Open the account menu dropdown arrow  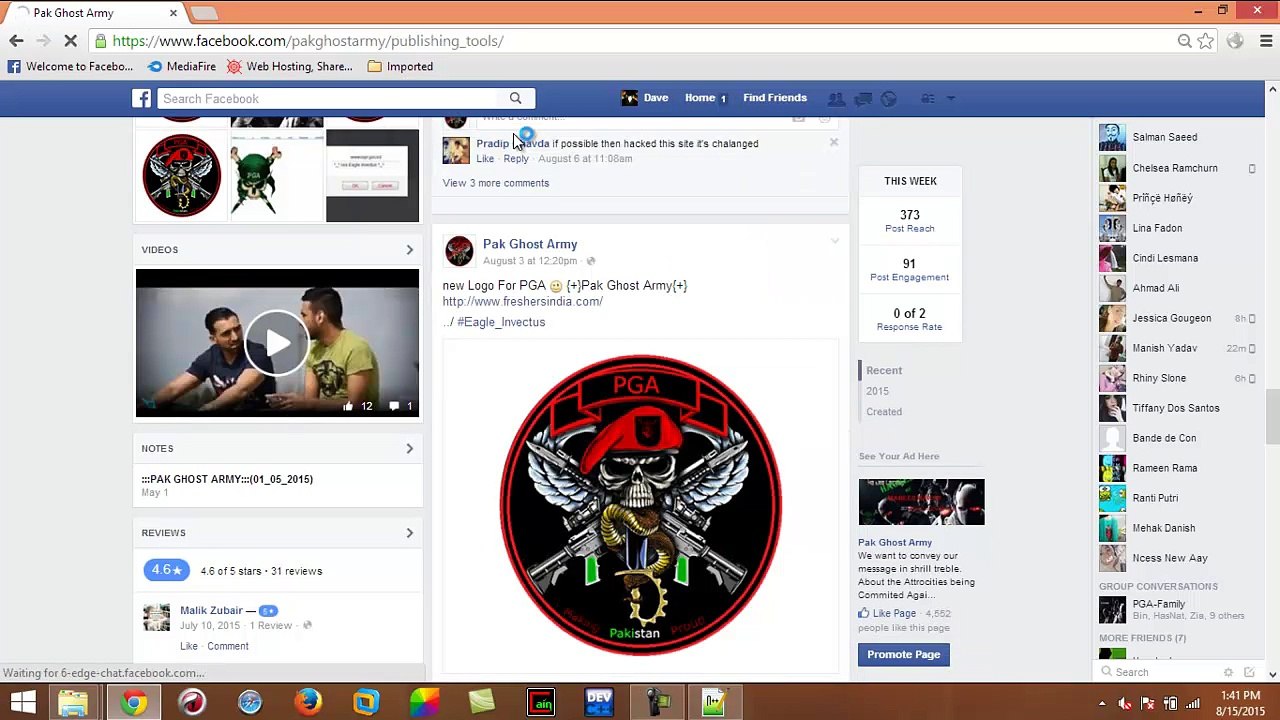pos(951,98)
